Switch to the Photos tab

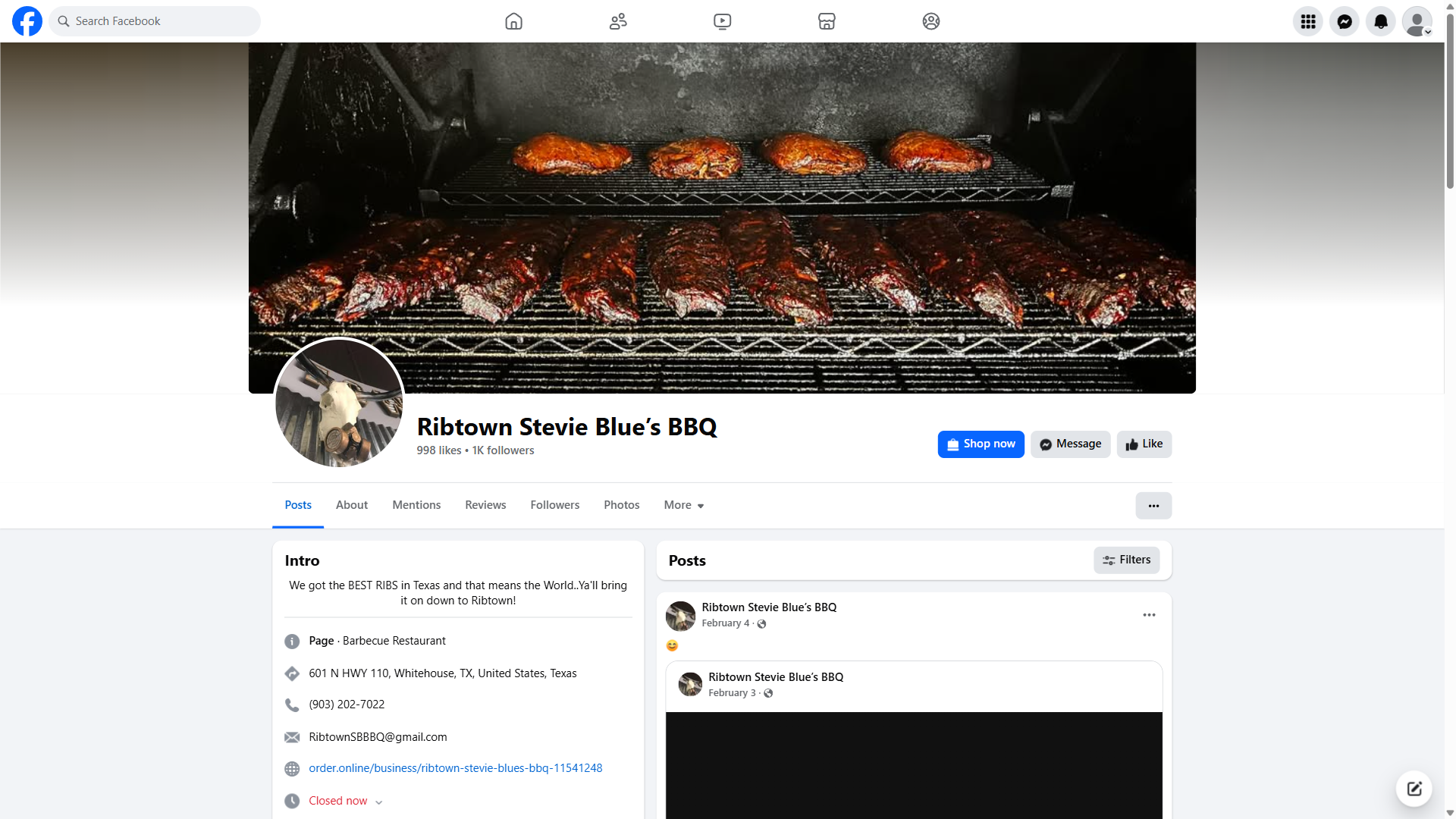[x=621, y=505]
